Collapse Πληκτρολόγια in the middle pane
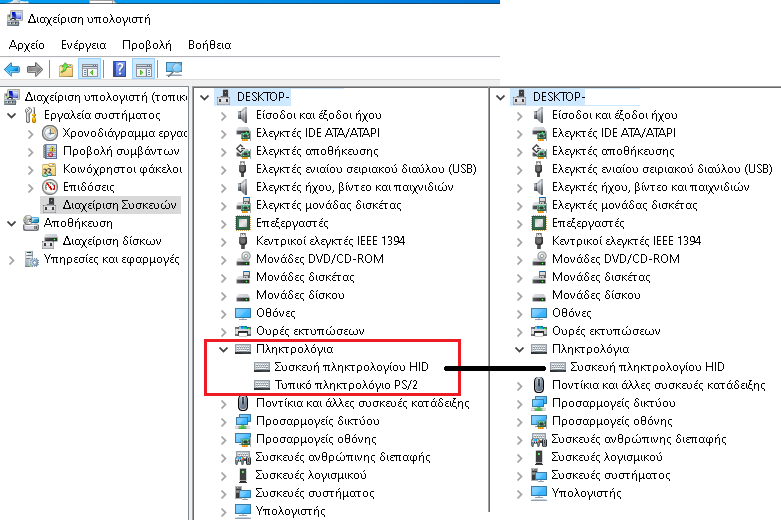This screenshot has height=520, width=781. click(x=224, y=349)
